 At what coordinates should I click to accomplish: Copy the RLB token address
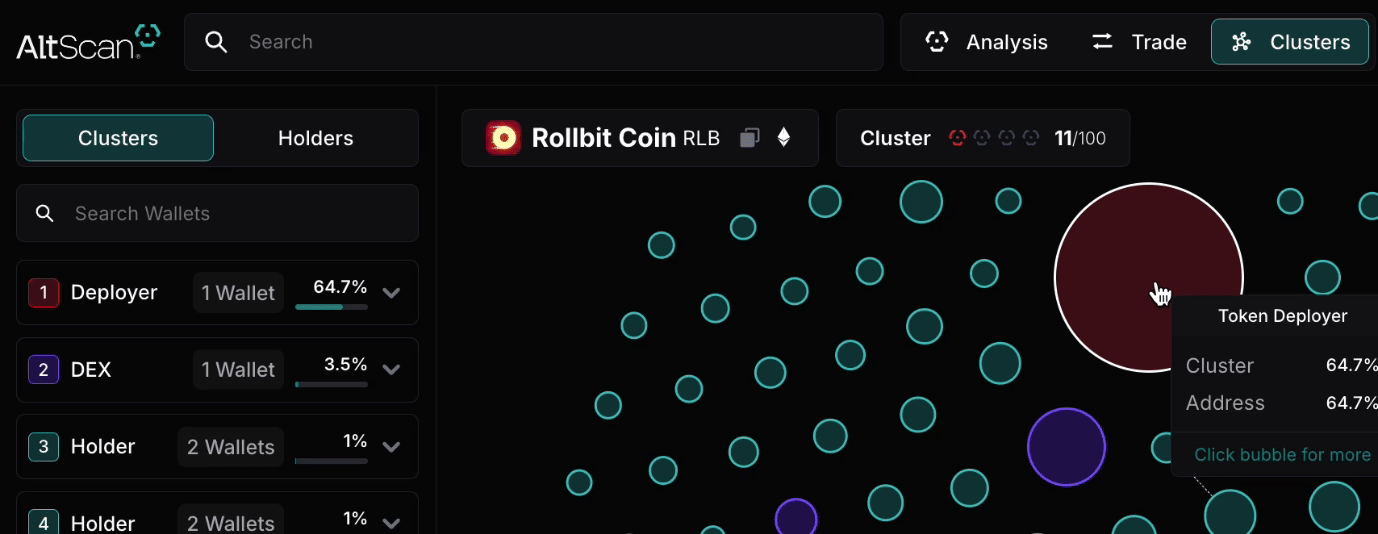[750, 138]
